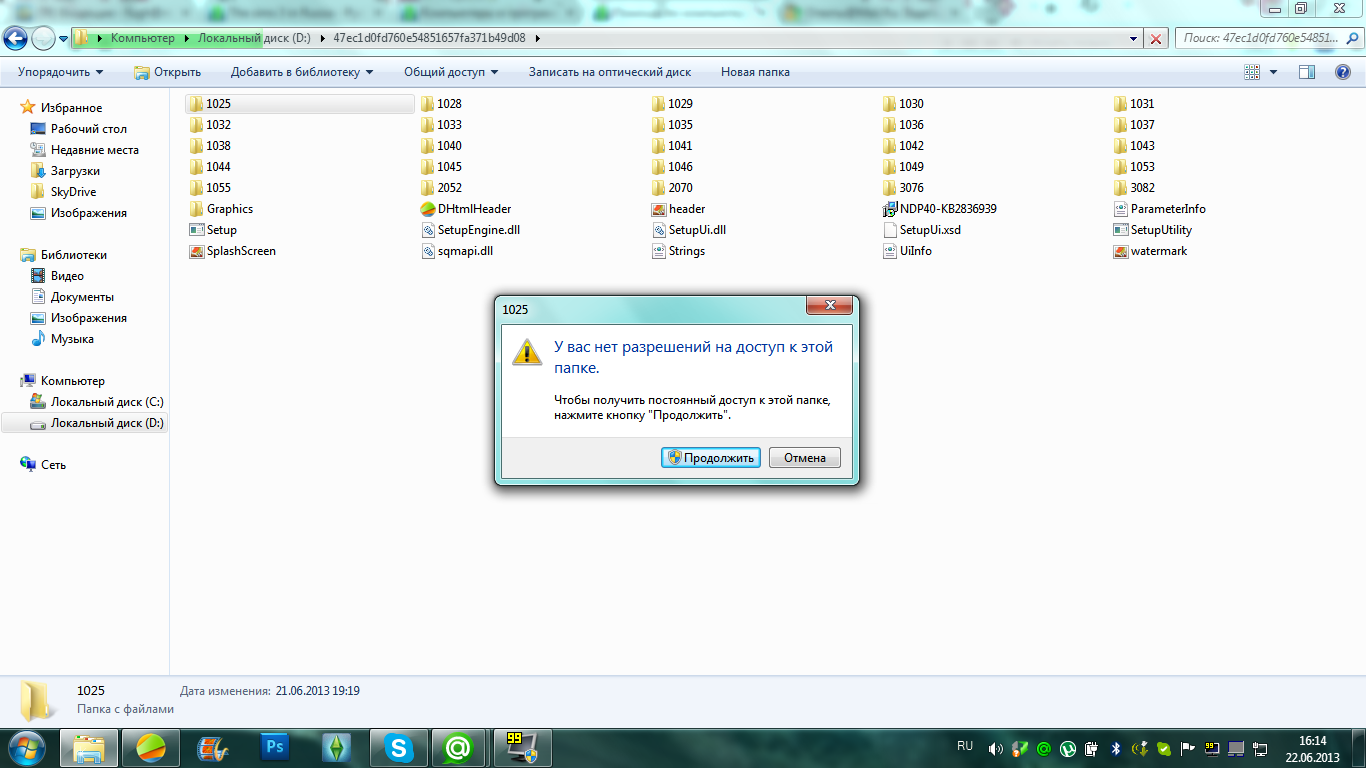The width and height of the screenshot is (1366, 768).
Task: Toggle the preview pane icon
Action: tap(1306, 72)
